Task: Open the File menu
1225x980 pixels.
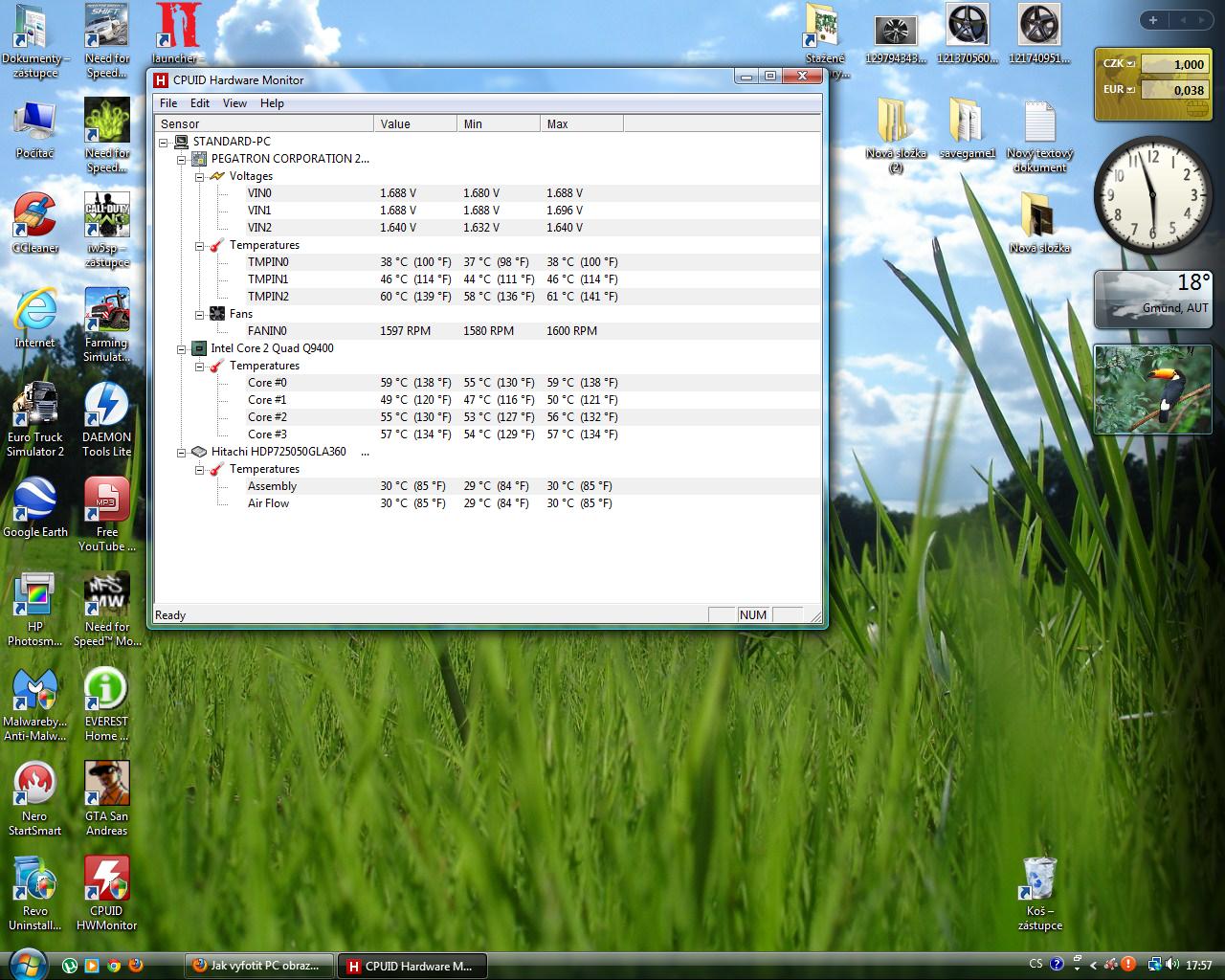Action: 168,103
